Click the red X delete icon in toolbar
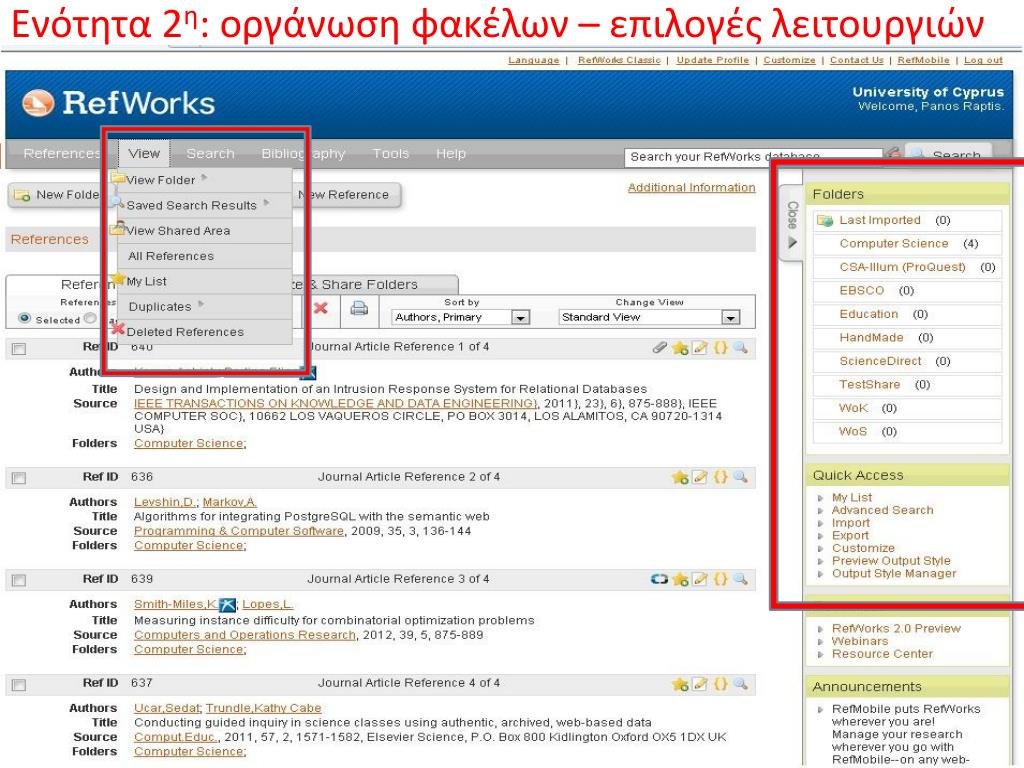 tap(321, 308)
